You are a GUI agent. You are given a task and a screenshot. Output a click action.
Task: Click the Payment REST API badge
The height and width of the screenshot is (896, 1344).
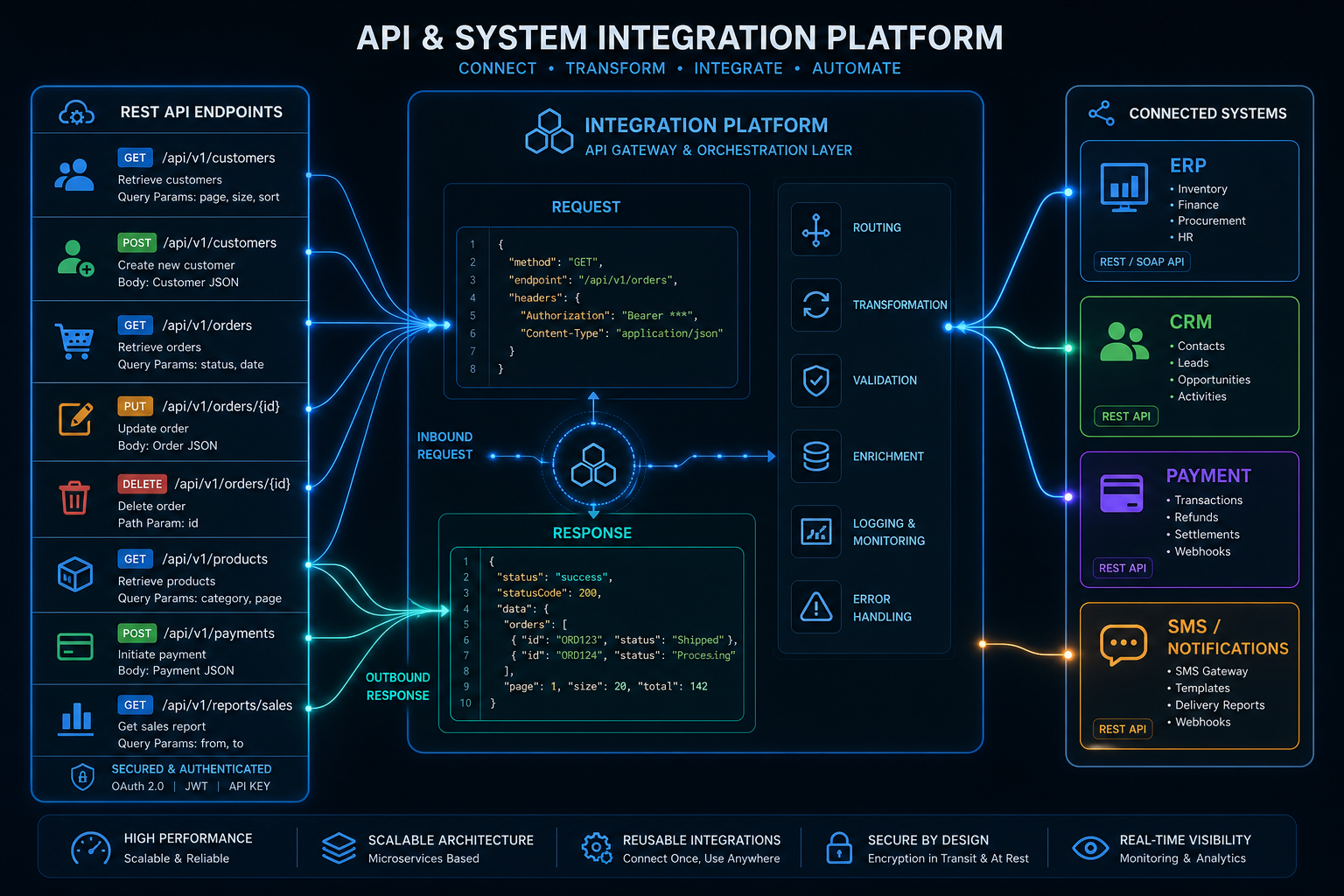click(x=1123, y=568)
